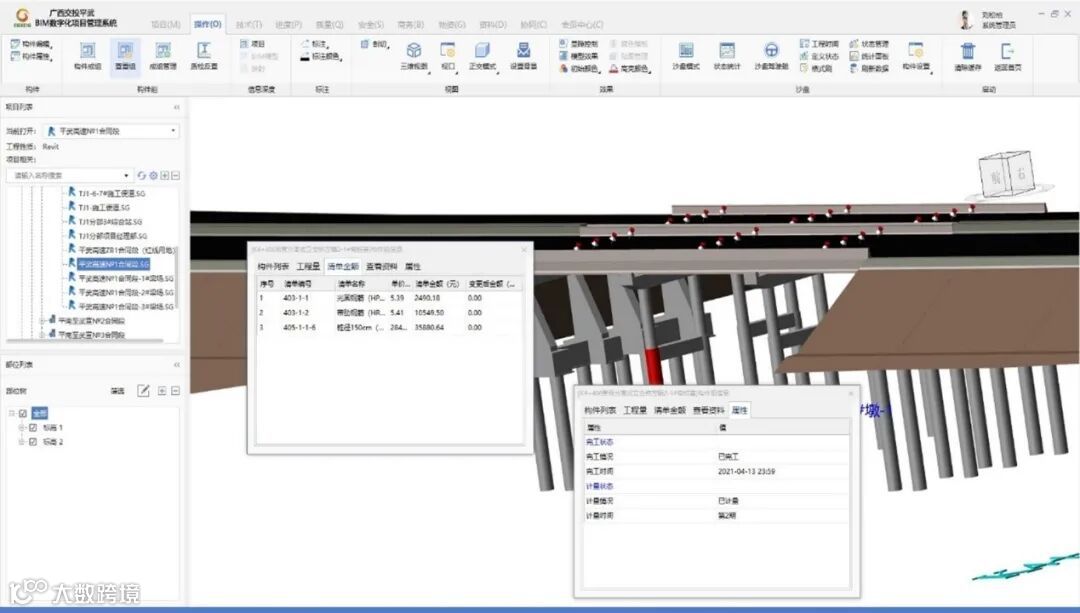This screenshot has height=613, width=1080.
Task: Select the 格式刷 format painter
Action: point(817,69)
